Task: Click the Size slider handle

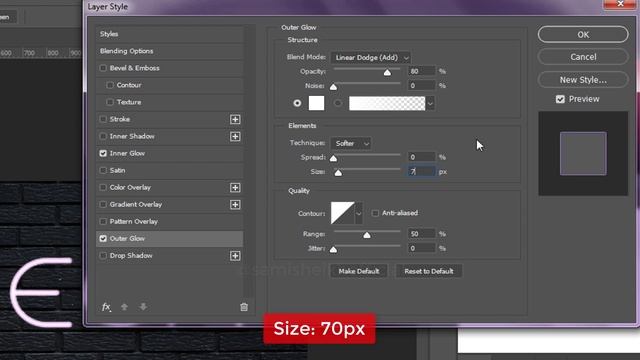Action: pos(338,173)
